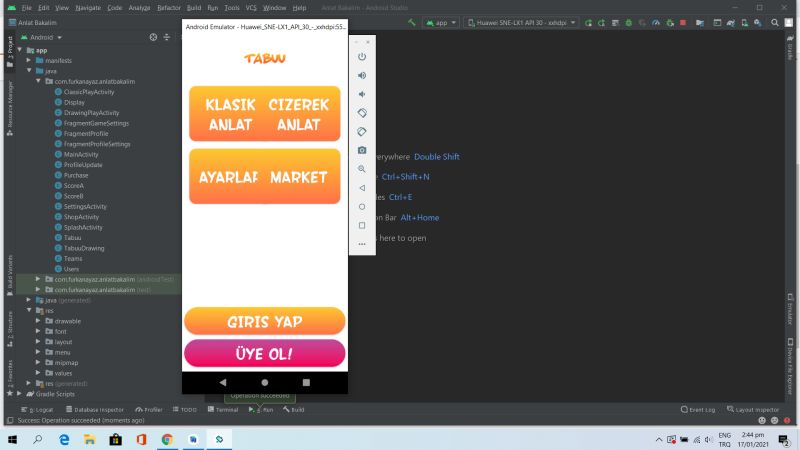The image size is (800, 450).
Task: Open emulator extended controls three dots
Action: tap(362, 244)
